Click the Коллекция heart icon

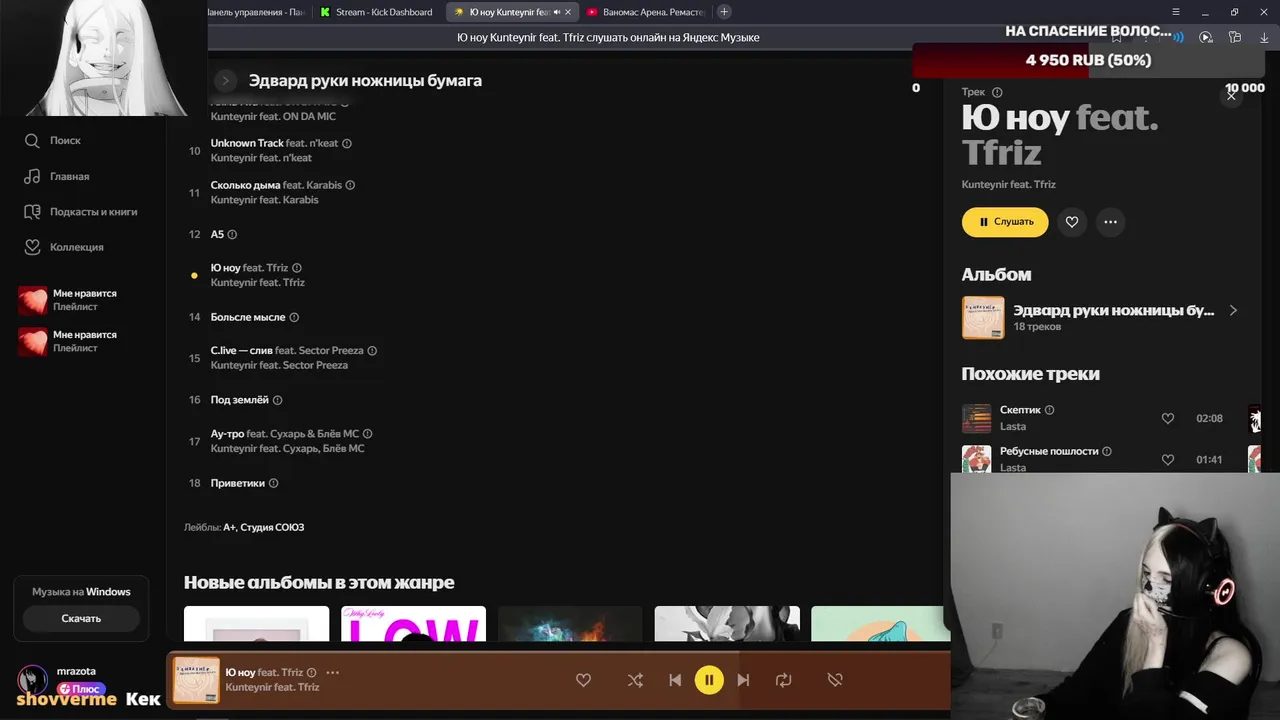(x=32, y=247)
